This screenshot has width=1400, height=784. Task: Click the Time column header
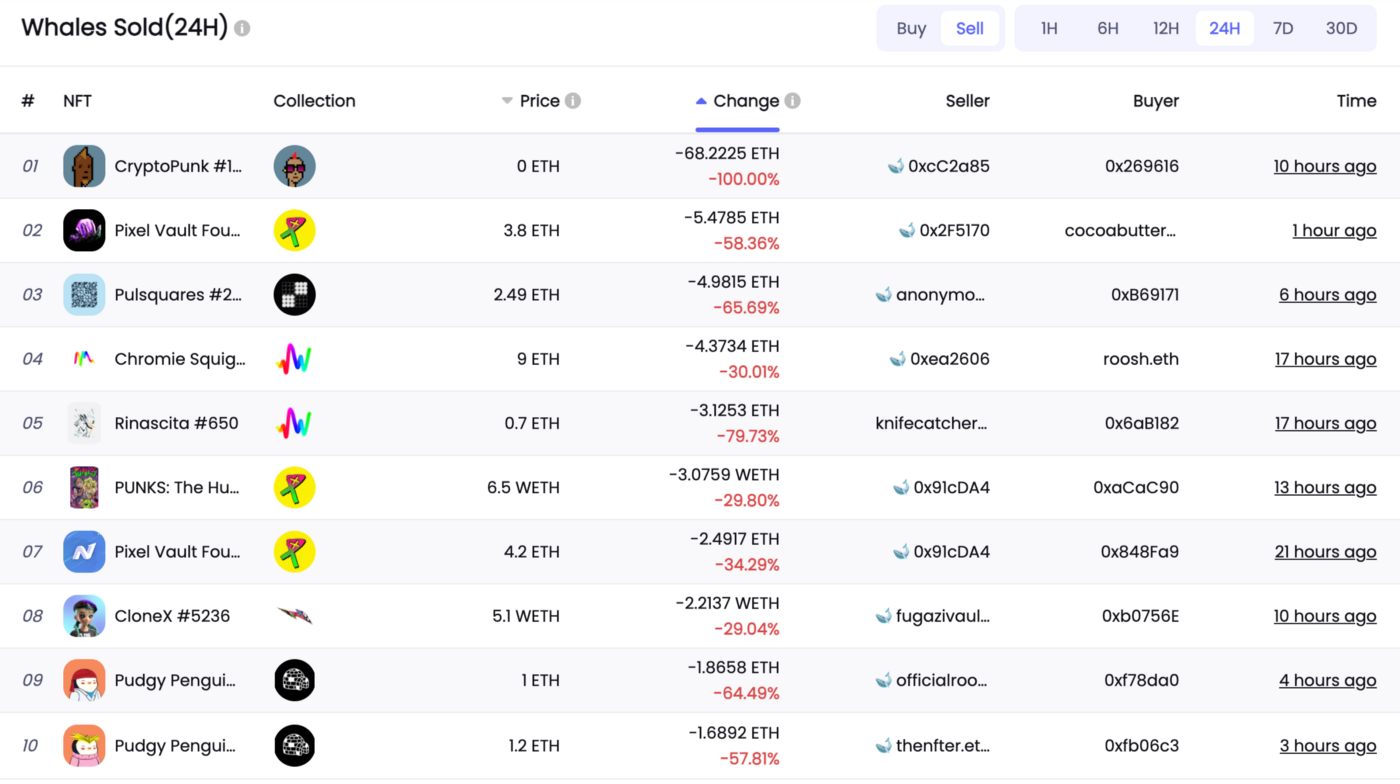click(1356, 101)
